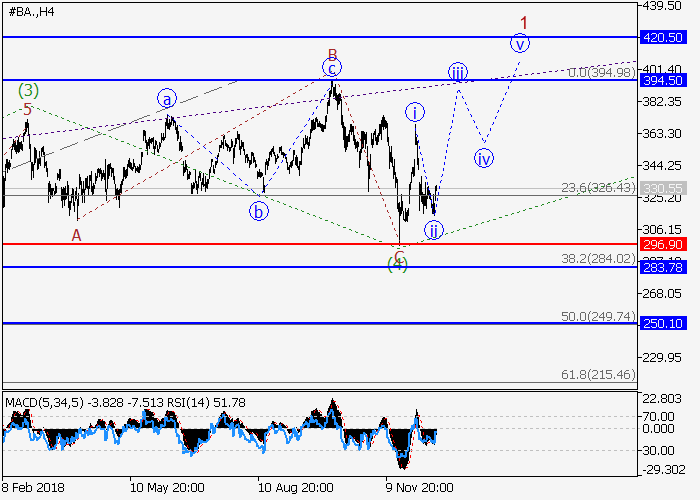Select the 420.50 price level tag
This screenshot has width=700, height=500.
pyautogui.click(x=663, y=37)
